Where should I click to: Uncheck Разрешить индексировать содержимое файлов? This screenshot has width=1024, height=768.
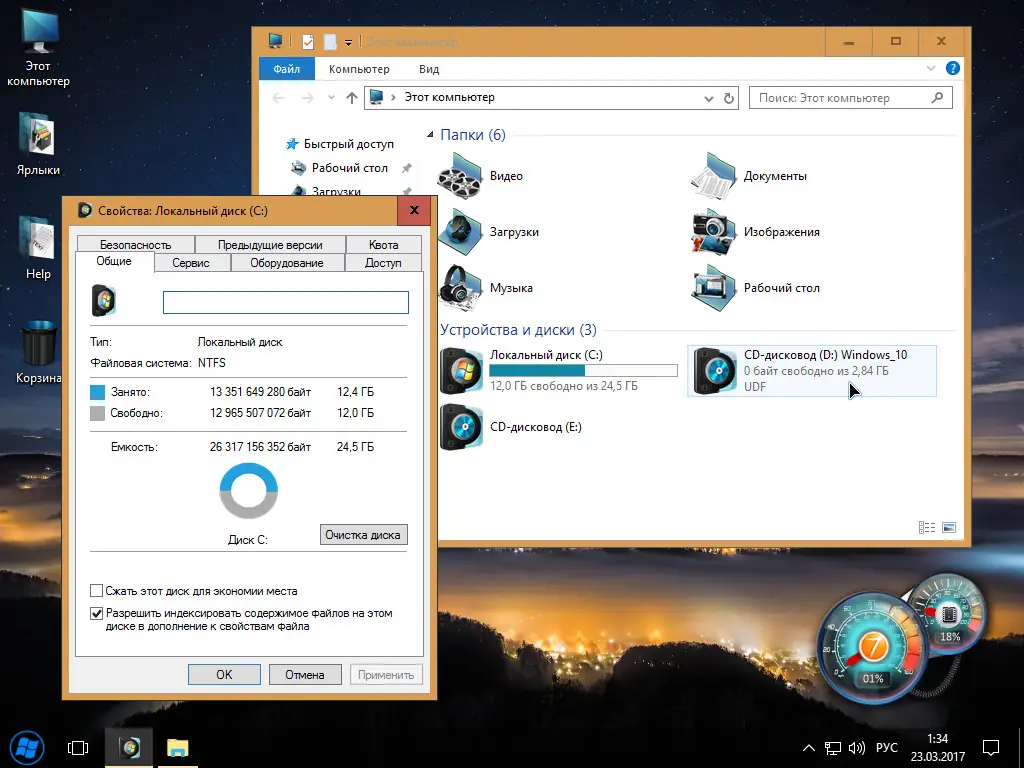tap(97, 613)
